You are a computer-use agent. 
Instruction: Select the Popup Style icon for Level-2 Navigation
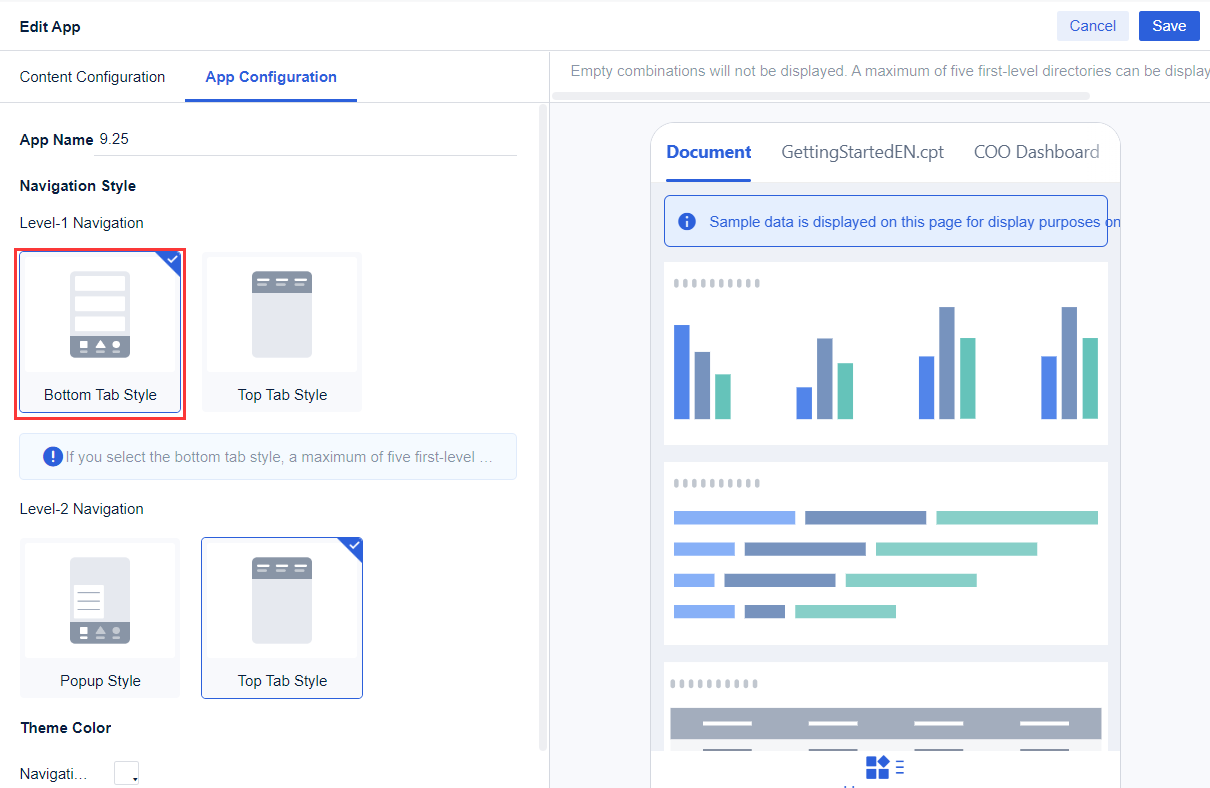99,599
